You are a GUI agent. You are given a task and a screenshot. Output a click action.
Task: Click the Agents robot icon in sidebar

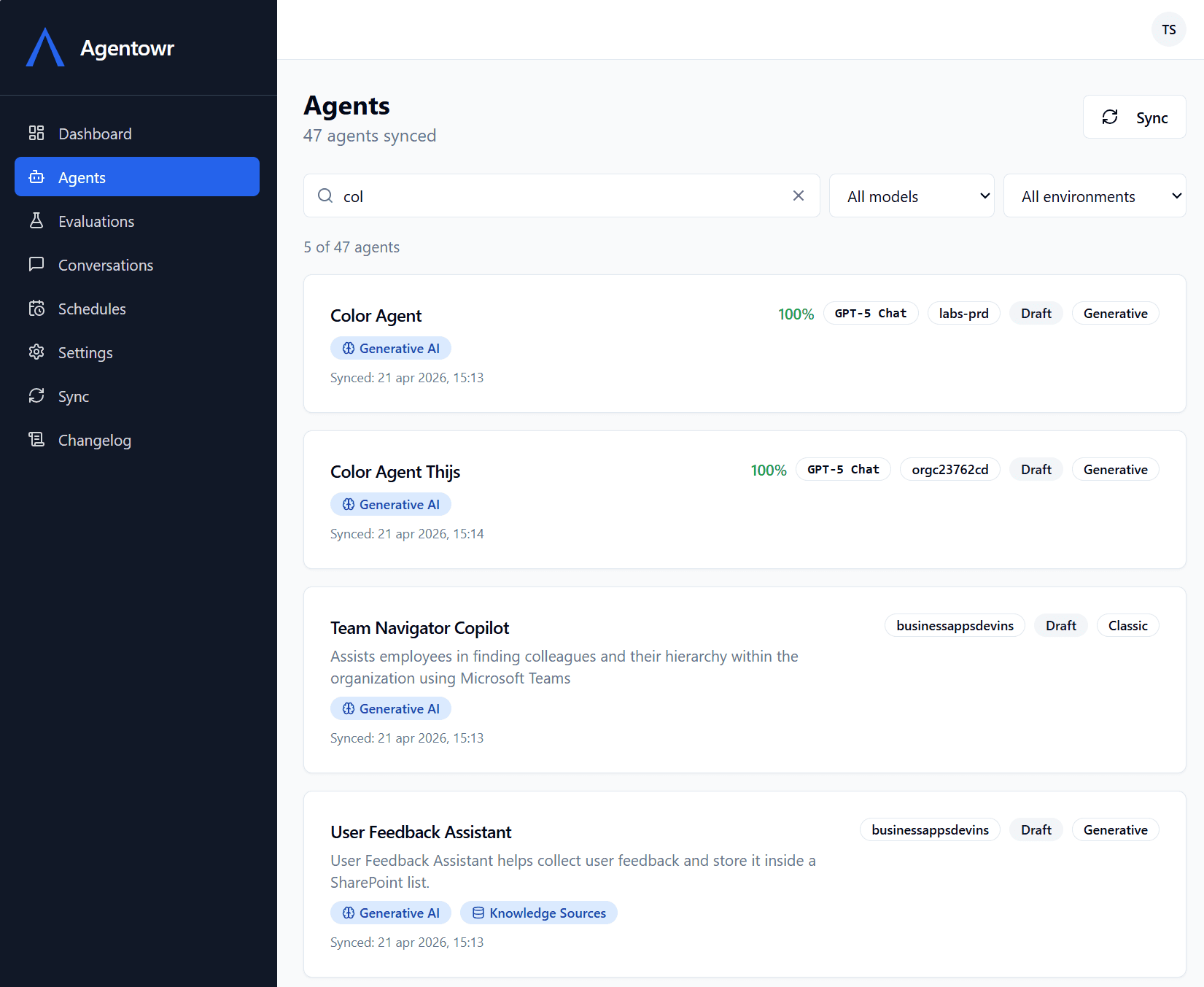click(36, 177)
